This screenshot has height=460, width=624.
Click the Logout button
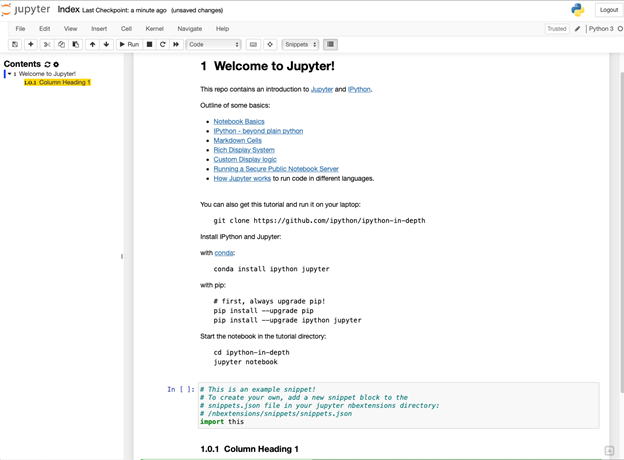click(608, 10)
